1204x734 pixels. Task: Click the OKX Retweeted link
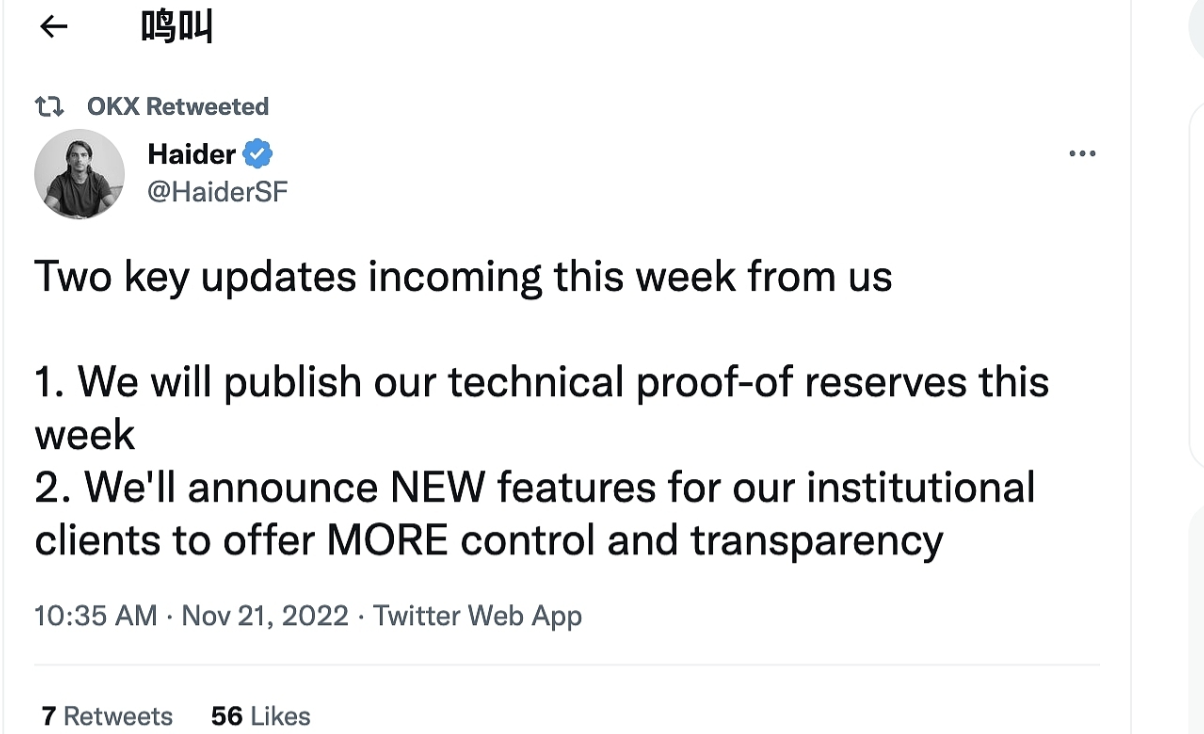point(177,106)
